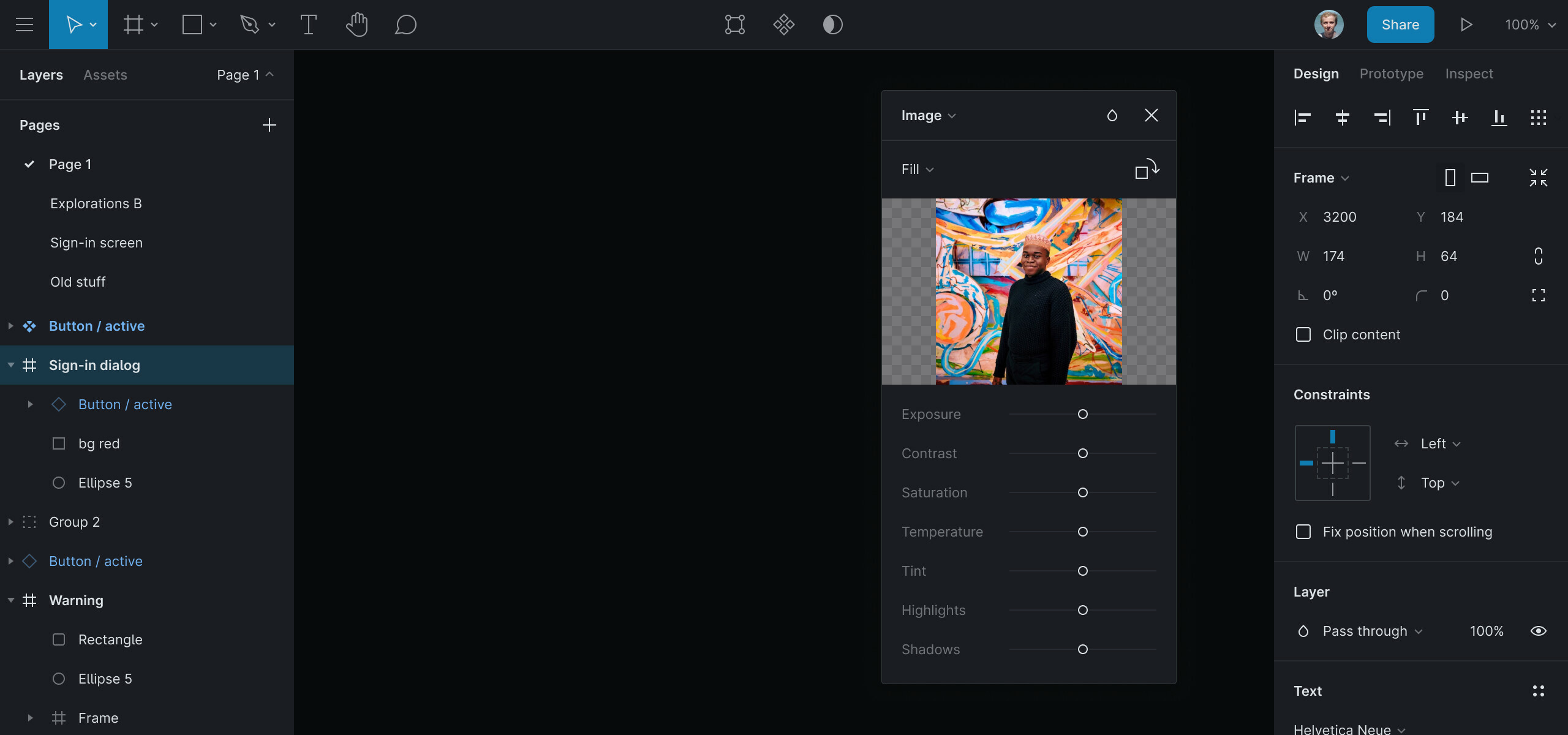Screen dimensions: 1568x735
Task: Click the Temperature slider handle
Action: click(x=1083, y=532)
